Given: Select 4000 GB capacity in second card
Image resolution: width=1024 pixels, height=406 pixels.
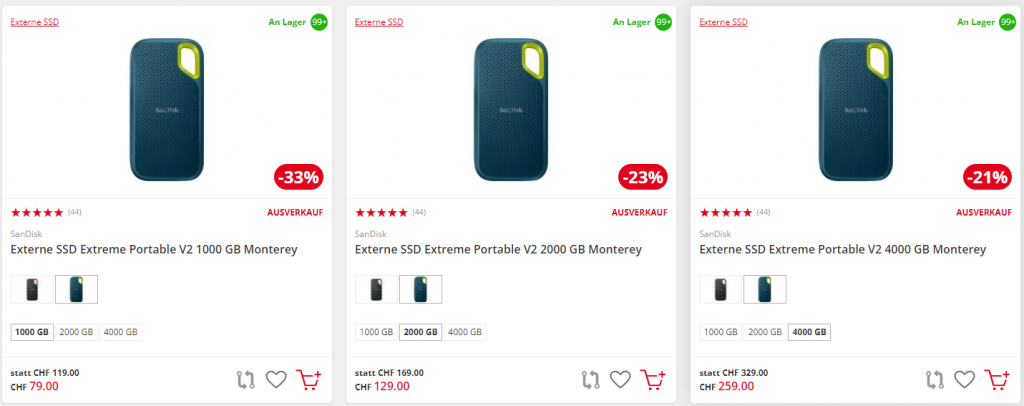Looking at the screenshot, I should 463,332.
